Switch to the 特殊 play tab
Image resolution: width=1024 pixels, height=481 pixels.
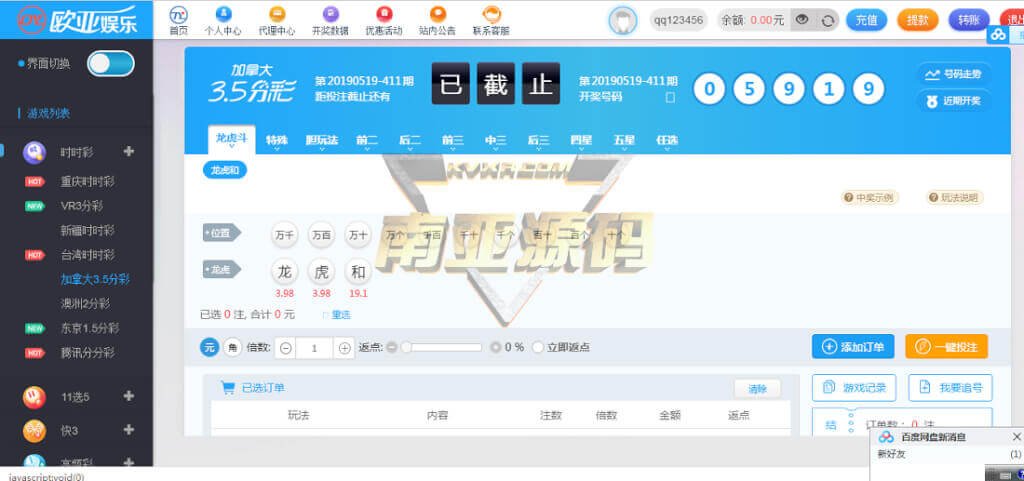point(277,141)
